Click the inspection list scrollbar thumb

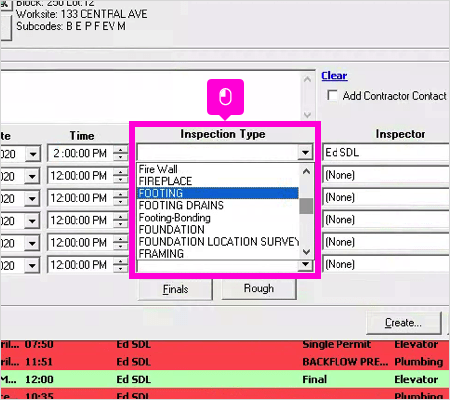306,206
